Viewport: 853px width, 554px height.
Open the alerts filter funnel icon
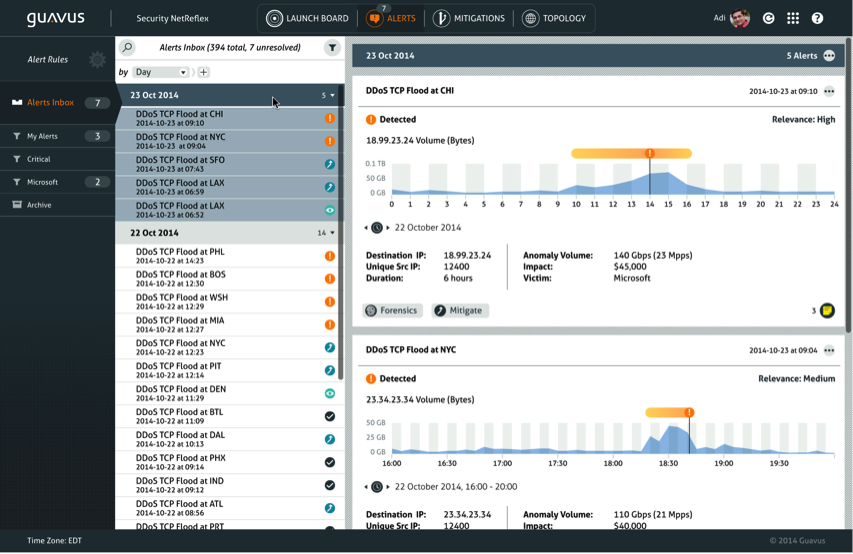click(x=332, y=47)
